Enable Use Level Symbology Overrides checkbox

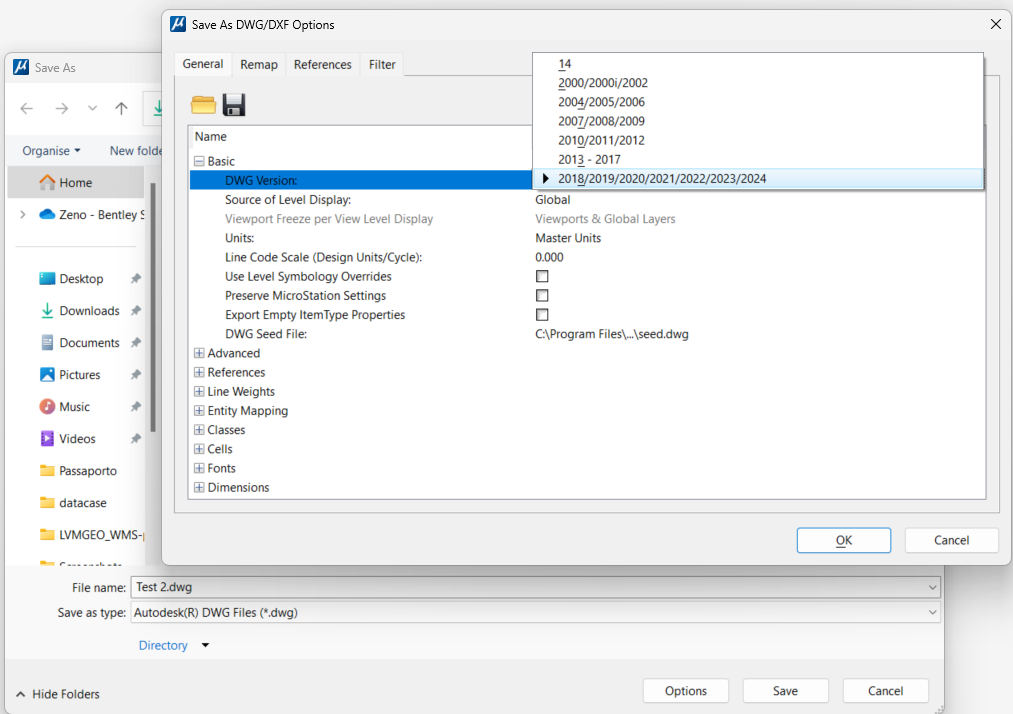click(542, 277)
